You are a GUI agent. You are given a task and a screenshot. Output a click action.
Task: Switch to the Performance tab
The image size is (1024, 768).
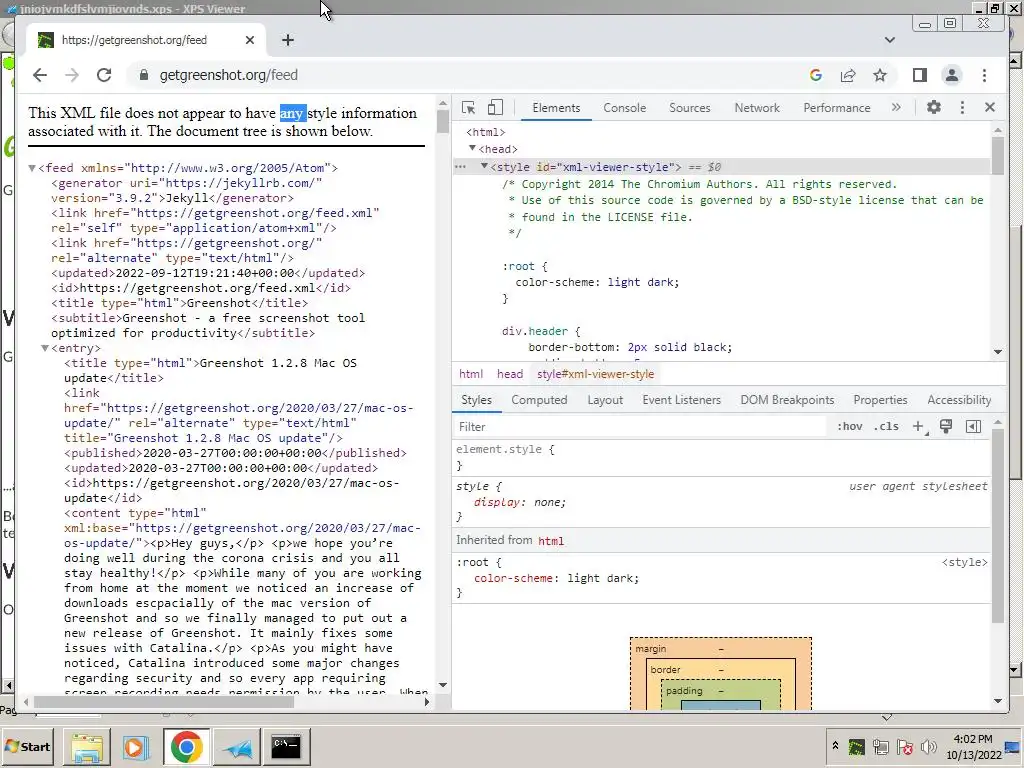tap(837, 108)
